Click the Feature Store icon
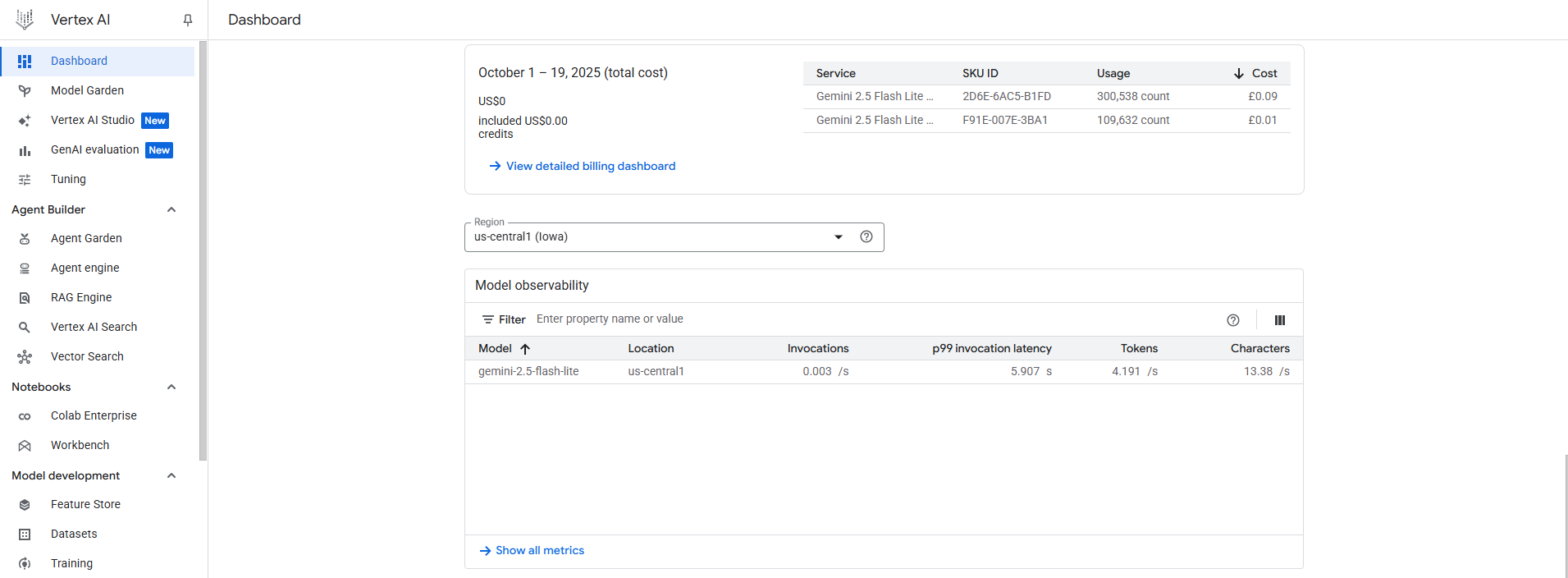The width and height of the screenshot is (1568, 578). tap(25, 504)
